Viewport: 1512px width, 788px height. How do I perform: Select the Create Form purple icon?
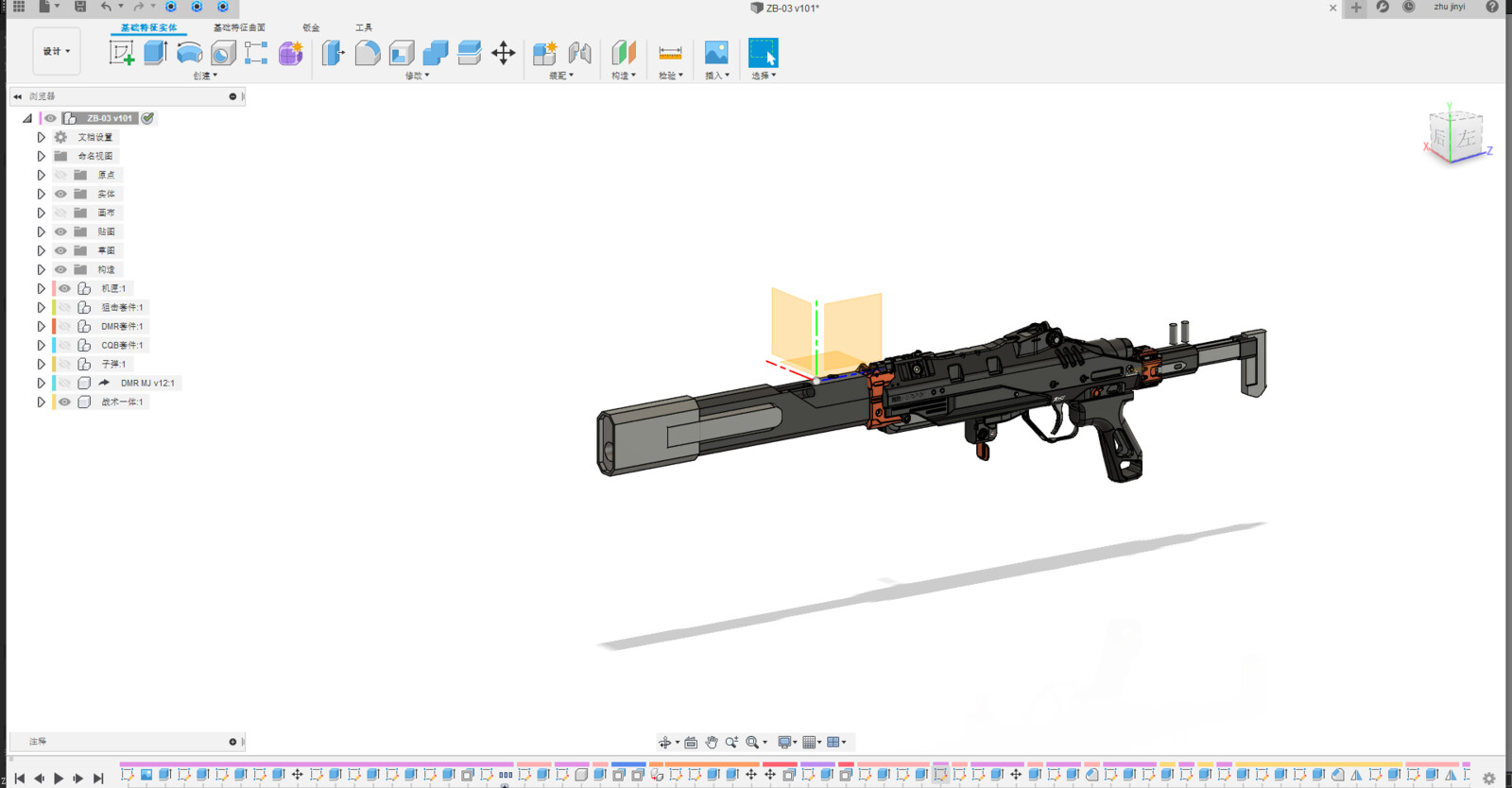[291, 53]
